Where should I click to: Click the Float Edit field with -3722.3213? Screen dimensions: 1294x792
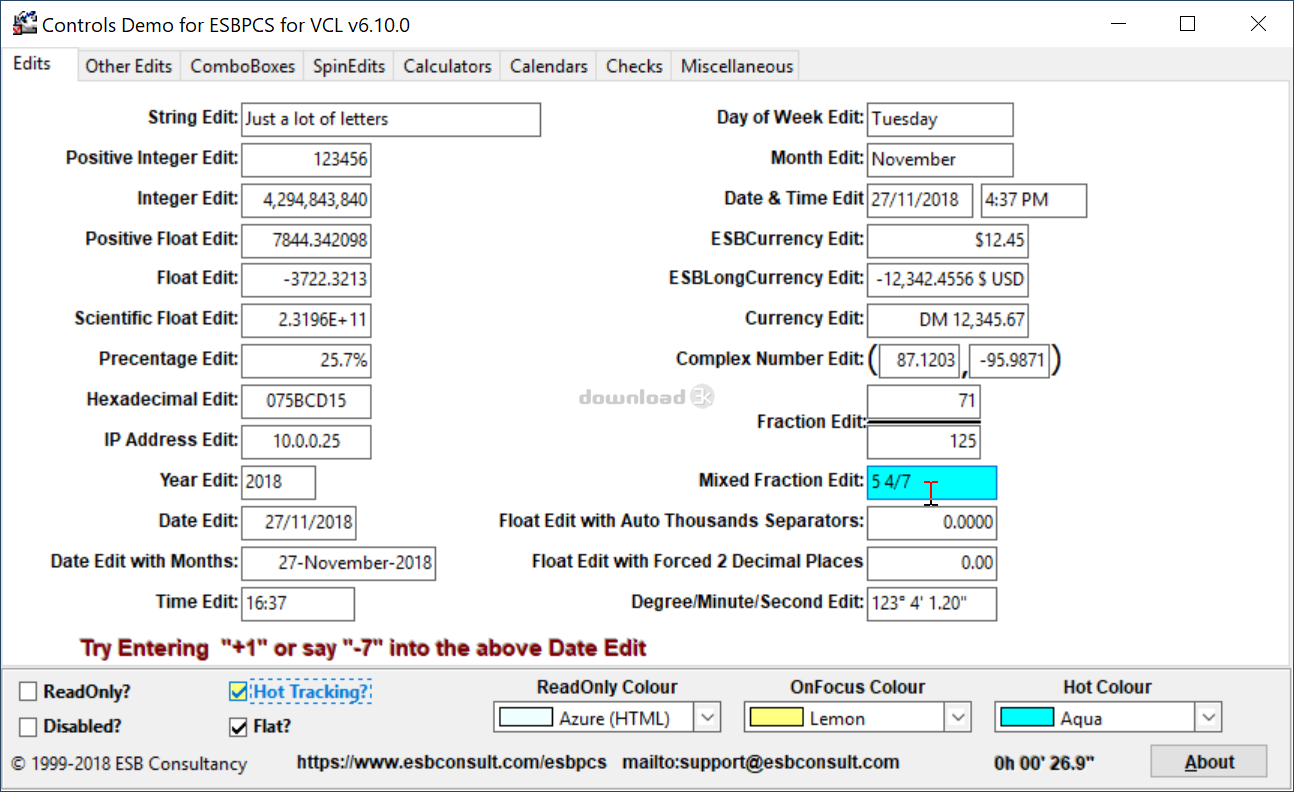tap(306, 280)
